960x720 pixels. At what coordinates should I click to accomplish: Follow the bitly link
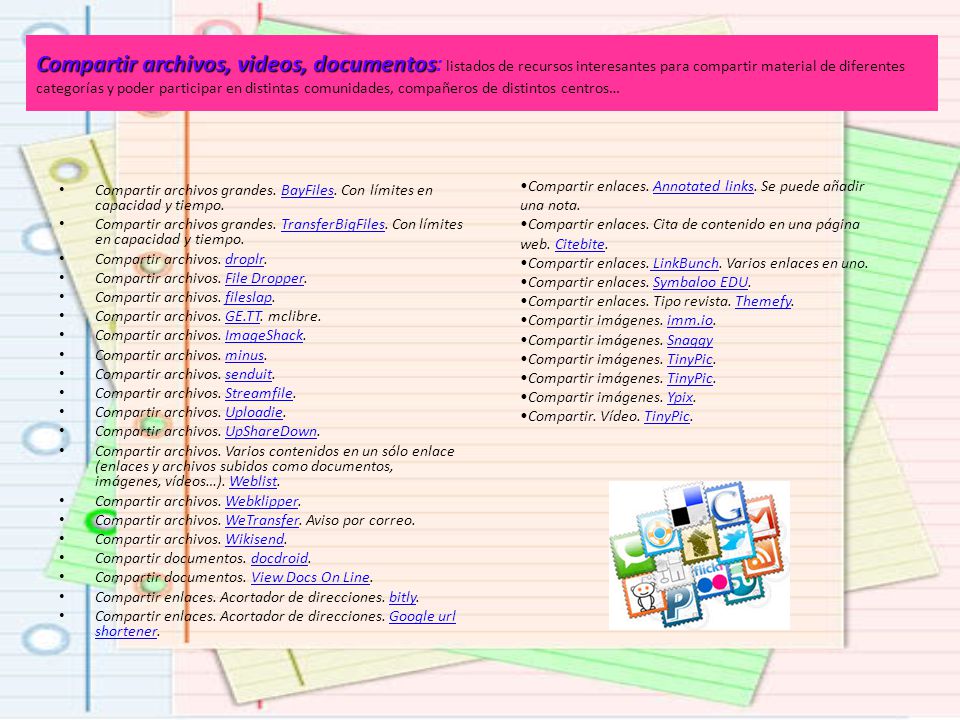[403, 597]
